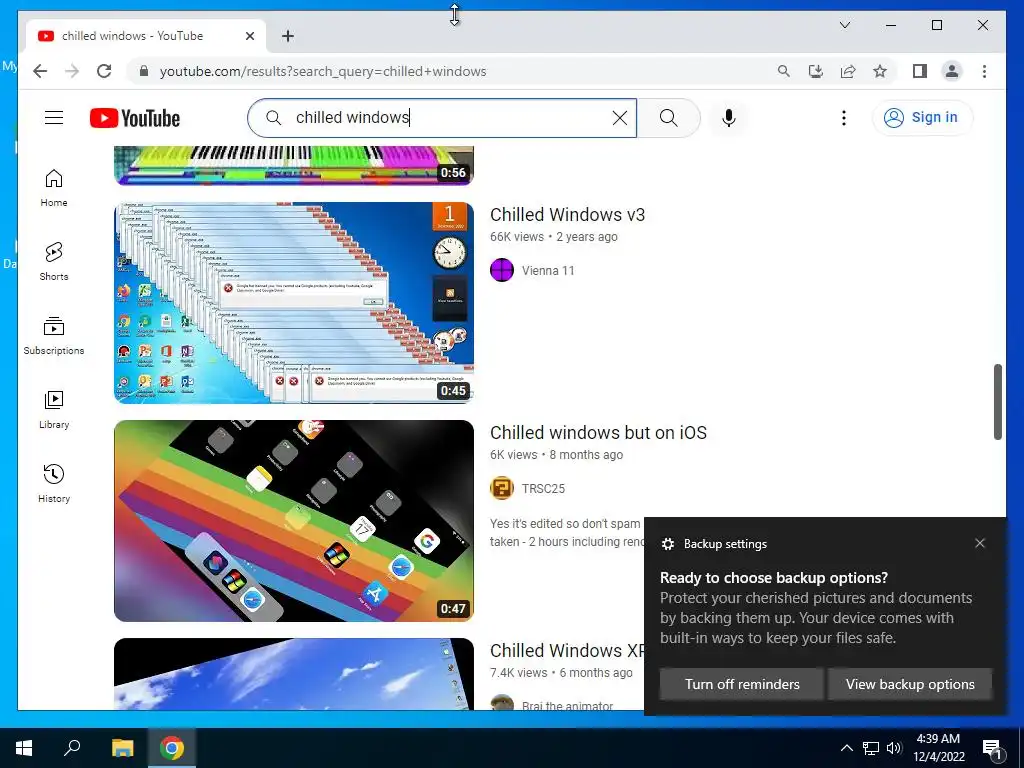Open taskbar search
The image size is (1024, 768).
coord(72,748)
